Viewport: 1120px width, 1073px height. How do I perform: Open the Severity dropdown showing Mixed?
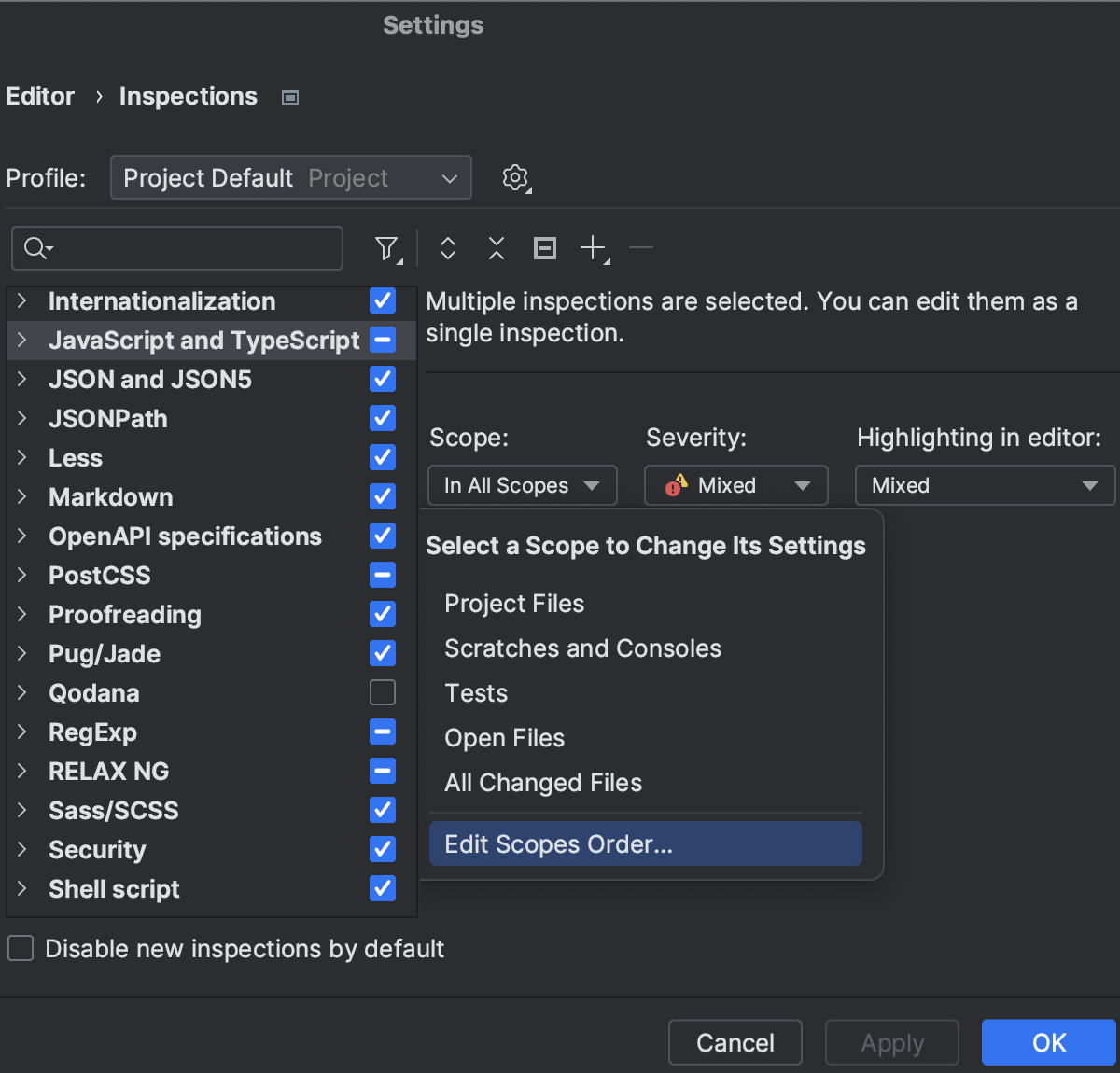(x=735, y=484)
